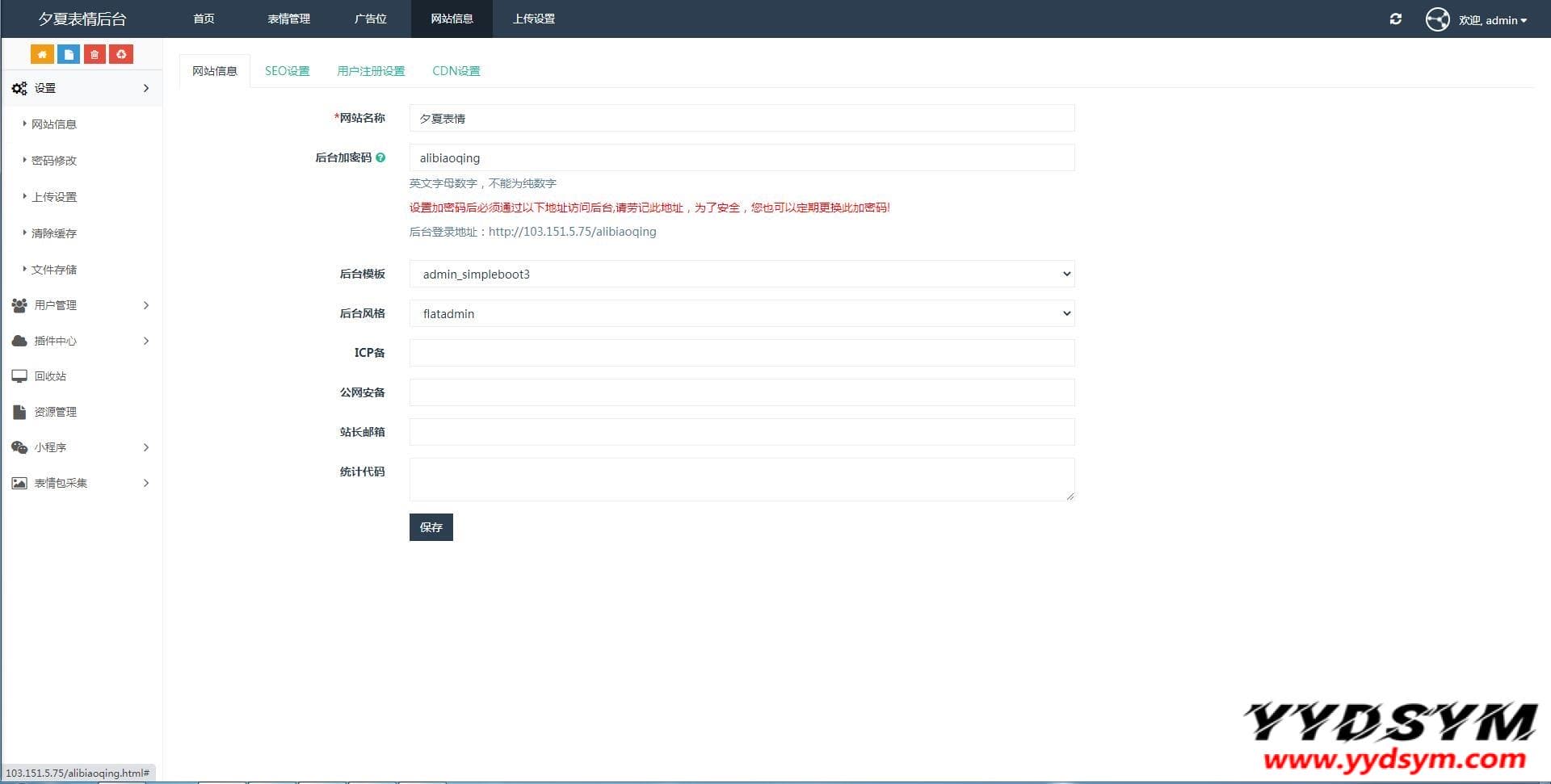This screenshot has height=784, width=1551.
Task: Open 表情管理 in the top navigation
Action: click(288, 19)
